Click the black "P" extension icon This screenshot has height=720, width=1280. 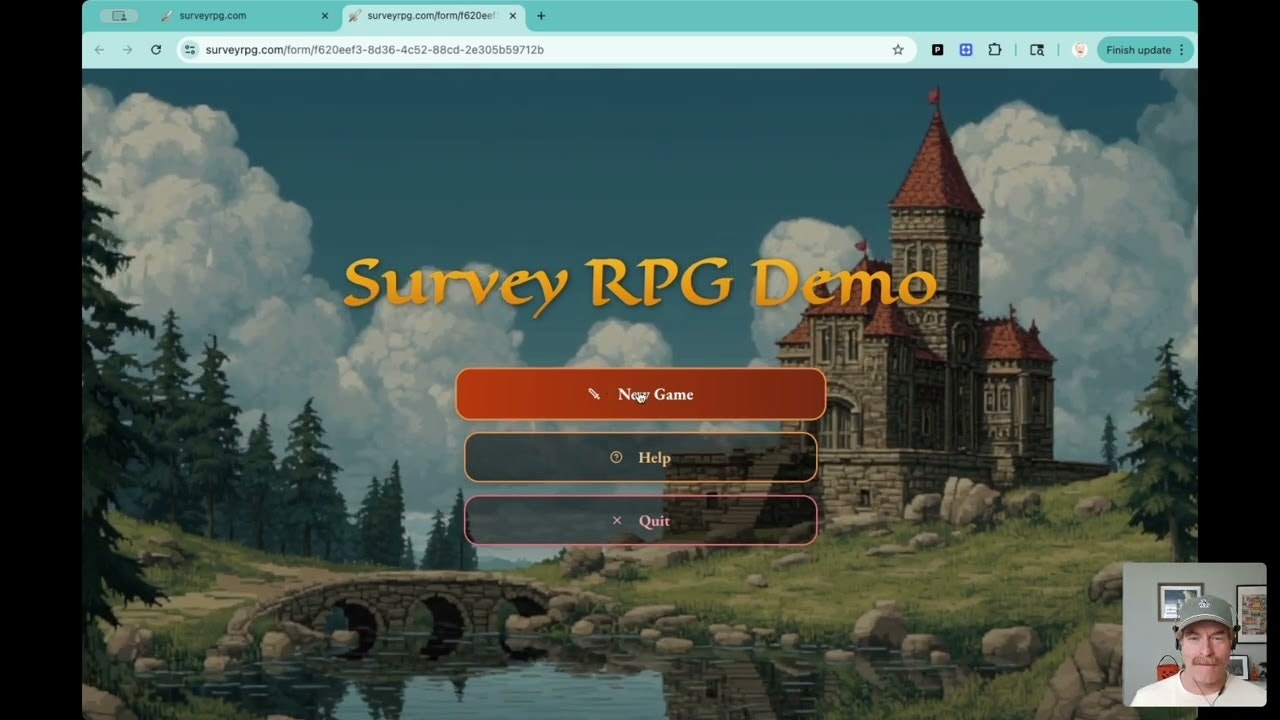(937, 49)
